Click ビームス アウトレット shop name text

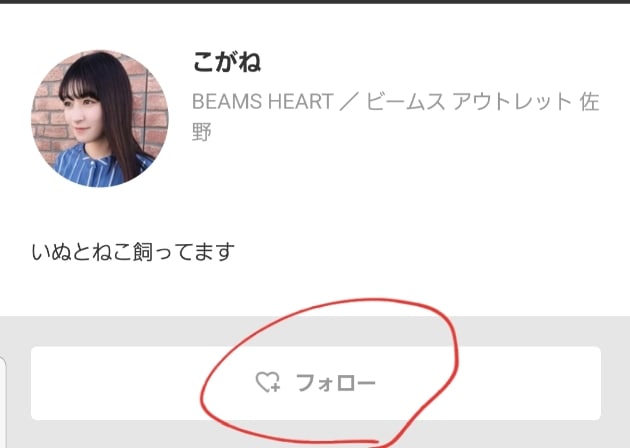pos(468,101)
